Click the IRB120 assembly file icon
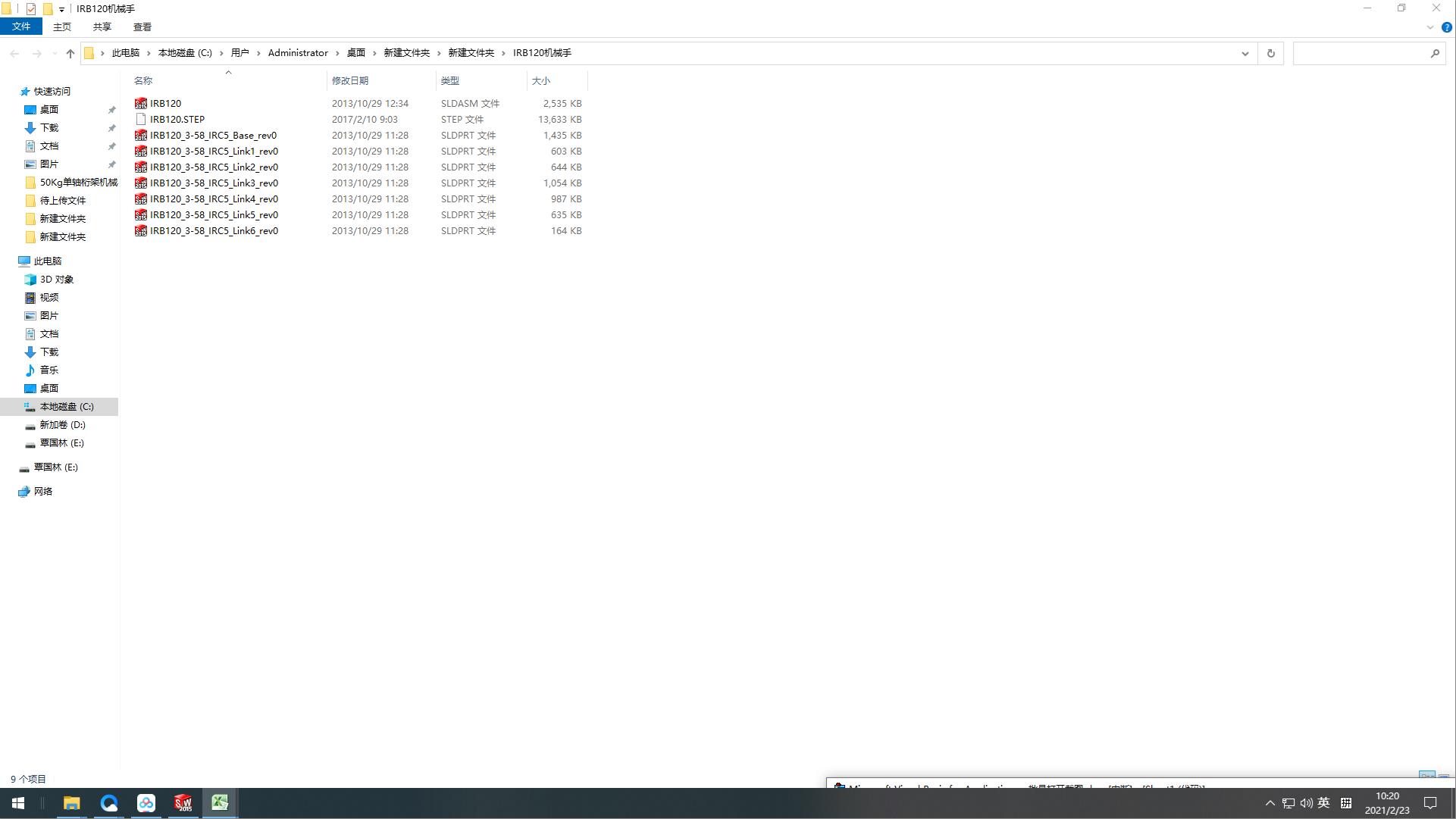This screenshot has width=1456, height=819. click(141, 104)
